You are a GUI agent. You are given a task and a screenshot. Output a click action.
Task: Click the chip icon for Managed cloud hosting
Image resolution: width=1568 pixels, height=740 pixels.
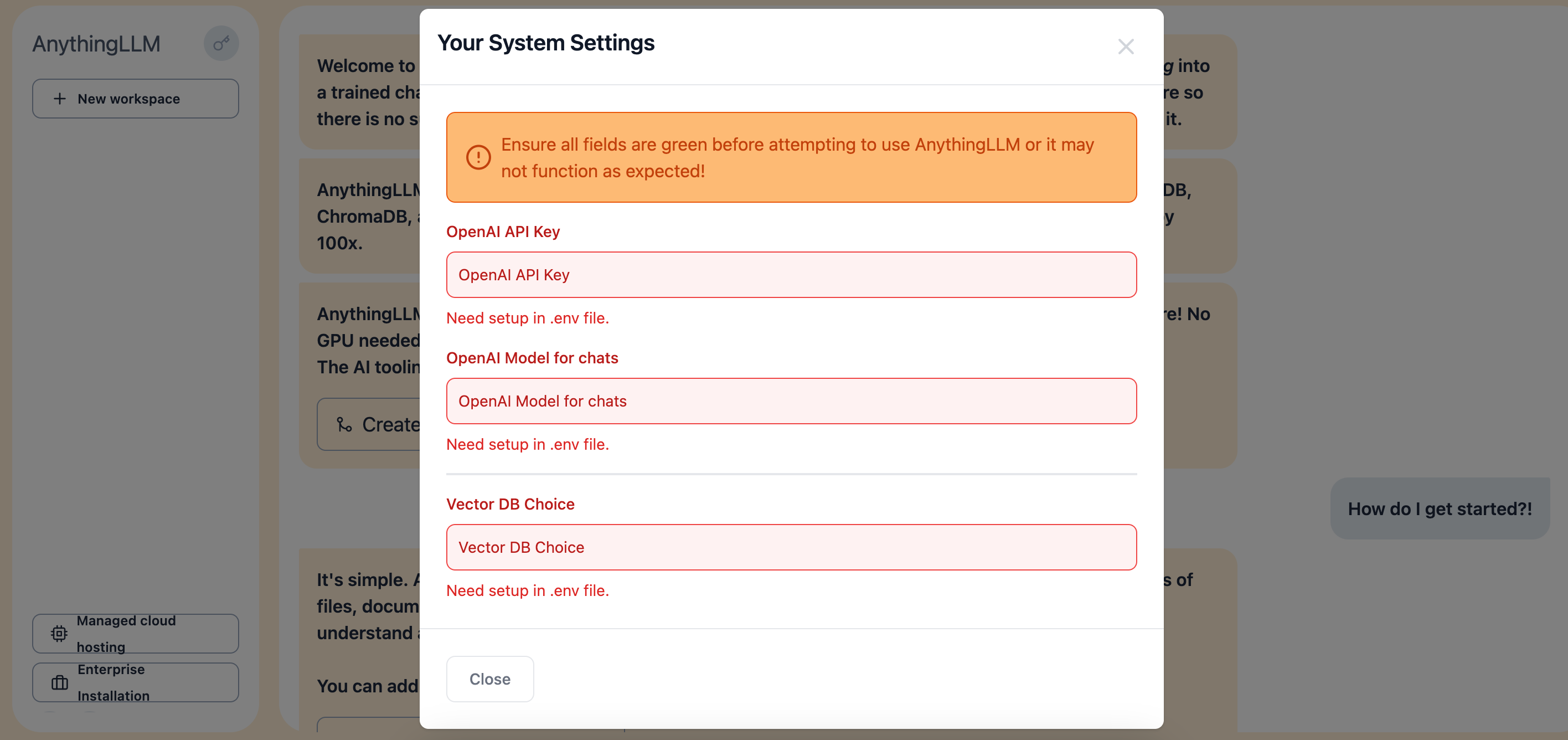click(x=59, y=634)
